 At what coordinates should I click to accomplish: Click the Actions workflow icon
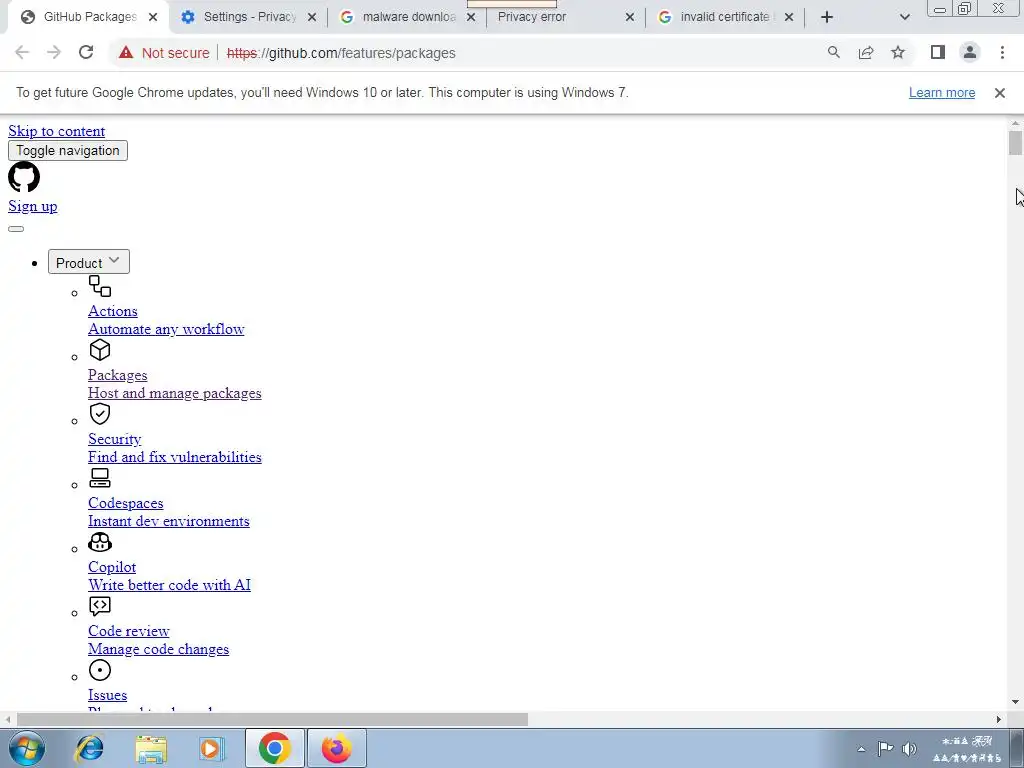point(100,286)
